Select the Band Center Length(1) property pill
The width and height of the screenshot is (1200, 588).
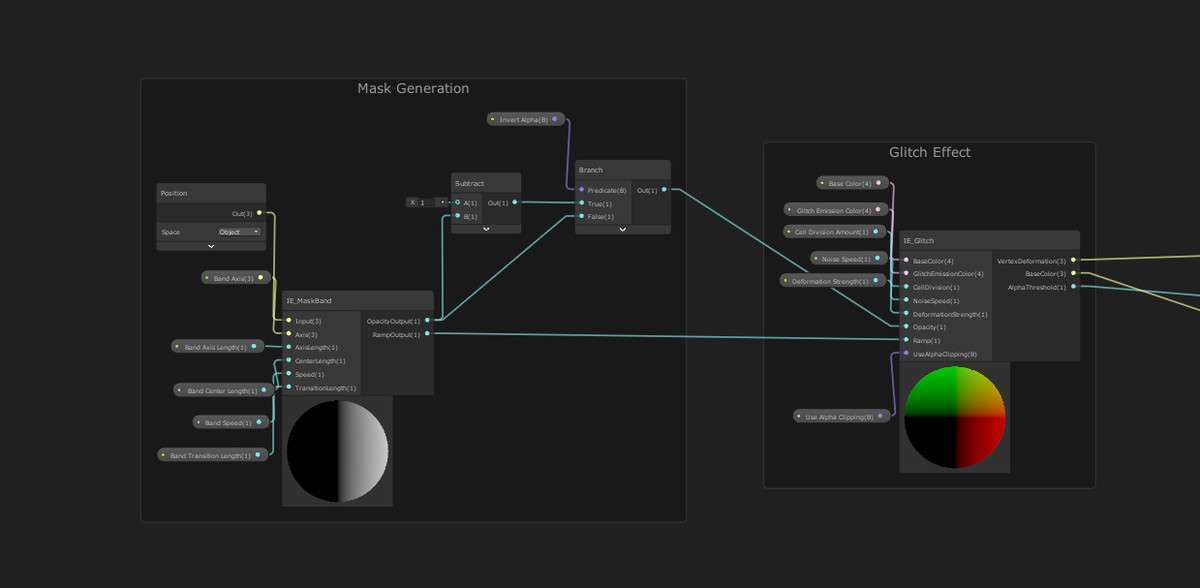[221, 390]
